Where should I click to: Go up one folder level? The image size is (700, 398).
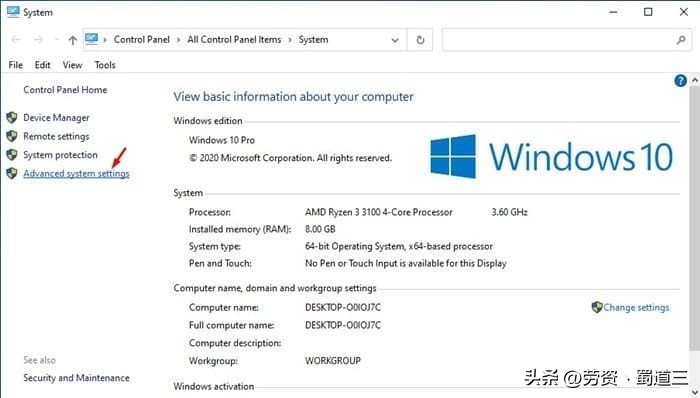click(x=72, y=40)
